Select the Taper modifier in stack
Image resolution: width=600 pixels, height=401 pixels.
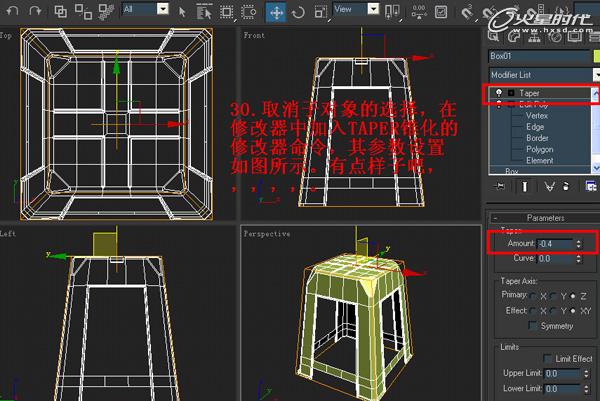click(x=529, y=93)
